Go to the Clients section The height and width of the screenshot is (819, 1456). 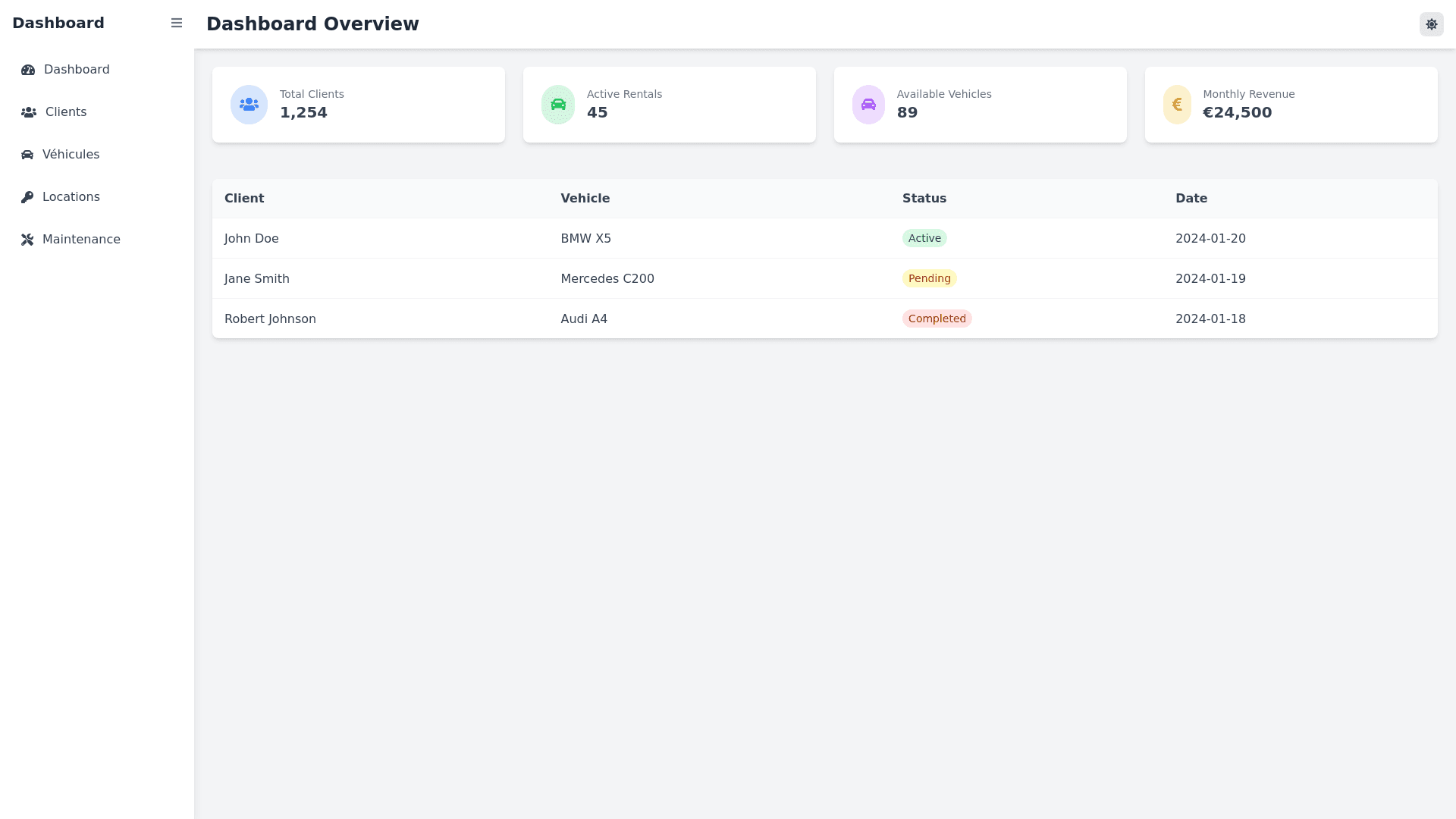click(x=65, y=112)
